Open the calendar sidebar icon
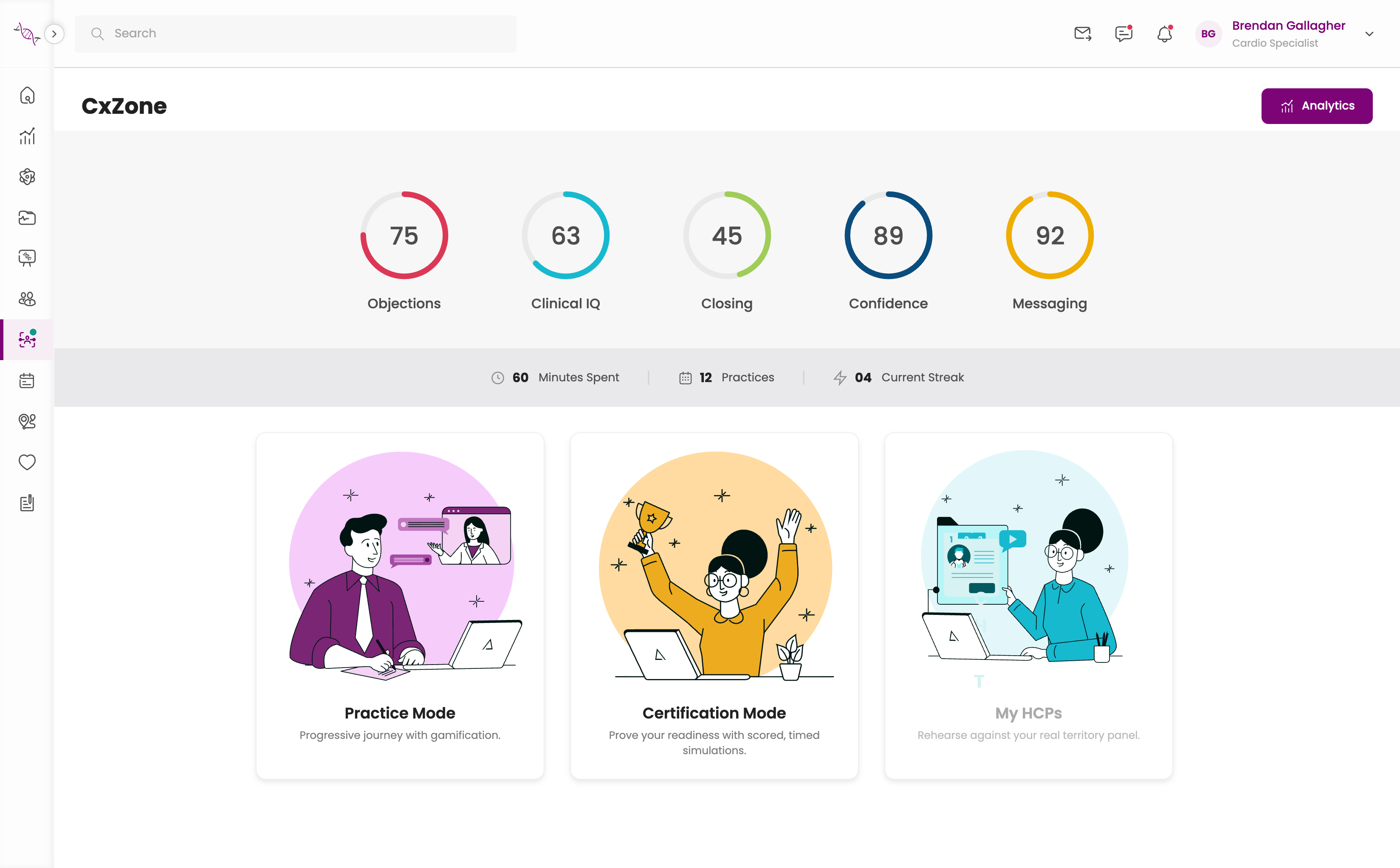Screen dimensions: 1400x868 click(x=27, y=380)
